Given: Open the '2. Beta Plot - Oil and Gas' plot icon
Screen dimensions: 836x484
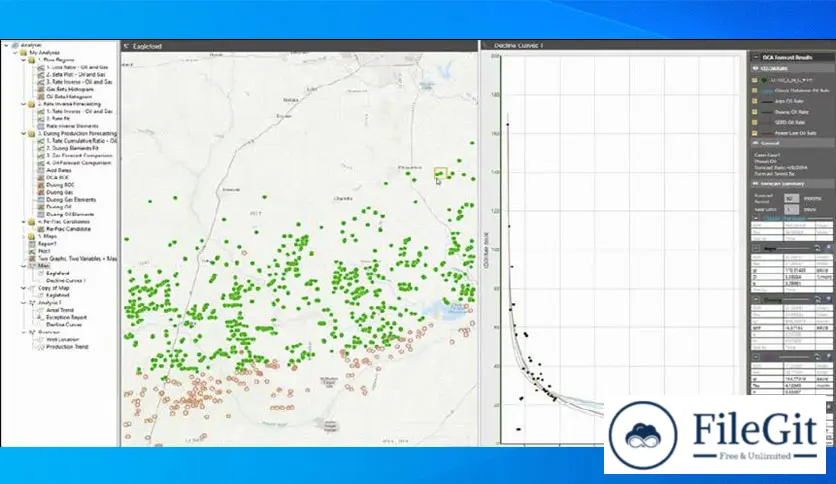Looking at the screenshot, I should coord(41,75).
